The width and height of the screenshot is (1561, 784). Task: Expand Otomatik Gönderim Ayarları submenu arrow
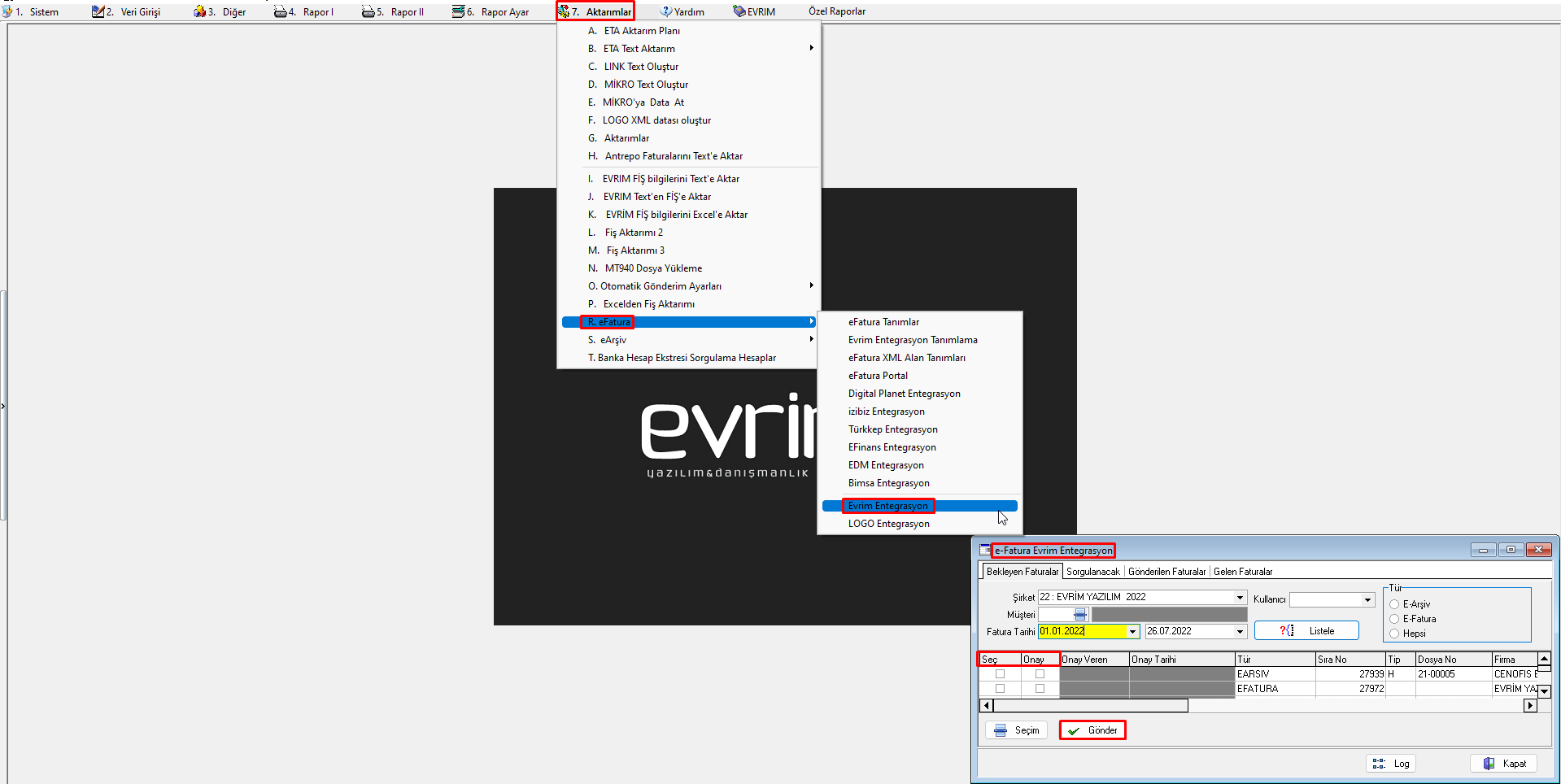pos(811,285)
